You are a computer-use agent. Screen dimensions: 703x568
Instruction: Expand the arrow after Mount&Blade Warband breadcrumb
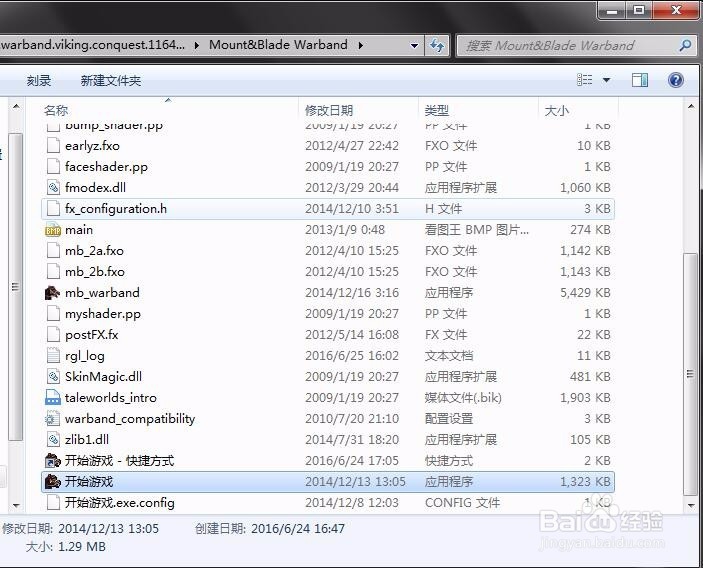360,45
